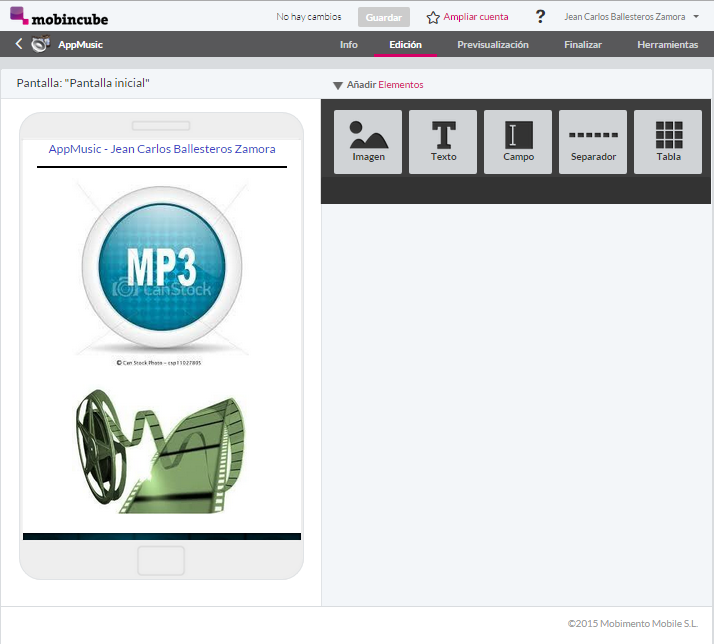Click the help question mark icon
Screen dimensions: 714x644
tap(541, 16)
